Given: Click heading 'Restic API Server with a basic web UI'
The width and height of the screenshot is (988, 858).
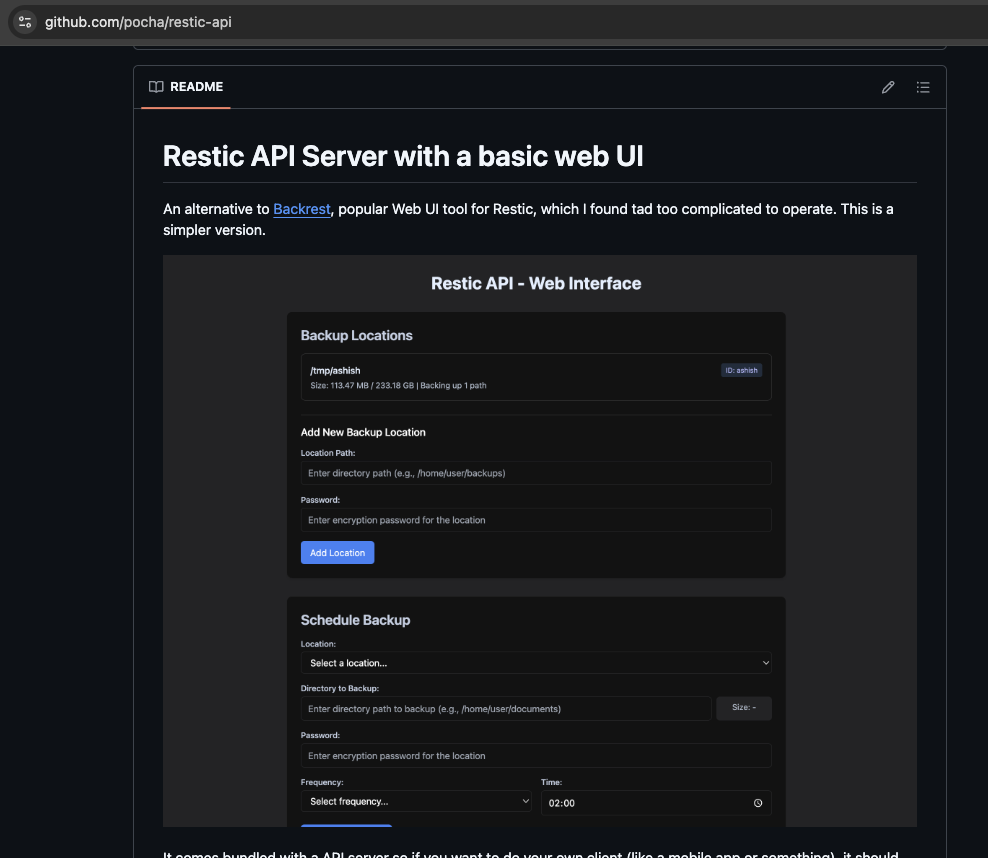Looking at the screenshot, I should [x=403, y=156].
